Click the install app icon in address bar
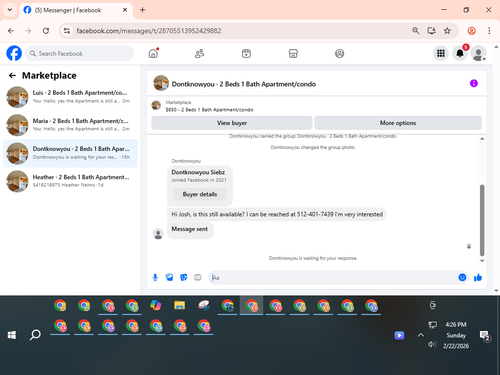Image resolution: width=500 pixels, height=375 pixels. [x=432, y=31]
